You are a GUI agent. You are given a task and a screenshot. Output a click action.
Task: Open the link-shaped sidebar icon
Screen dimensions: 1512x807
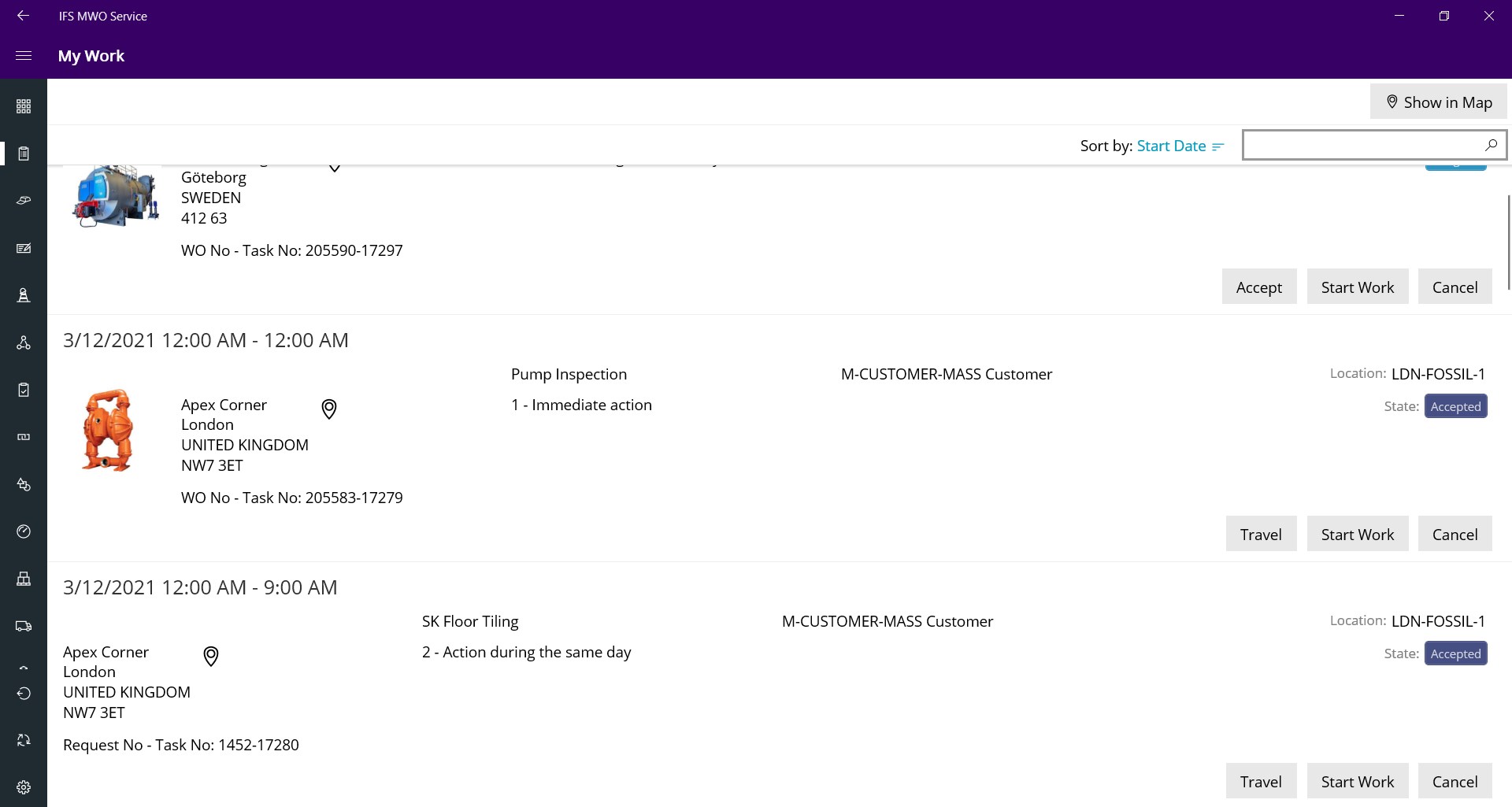point(24,437)
